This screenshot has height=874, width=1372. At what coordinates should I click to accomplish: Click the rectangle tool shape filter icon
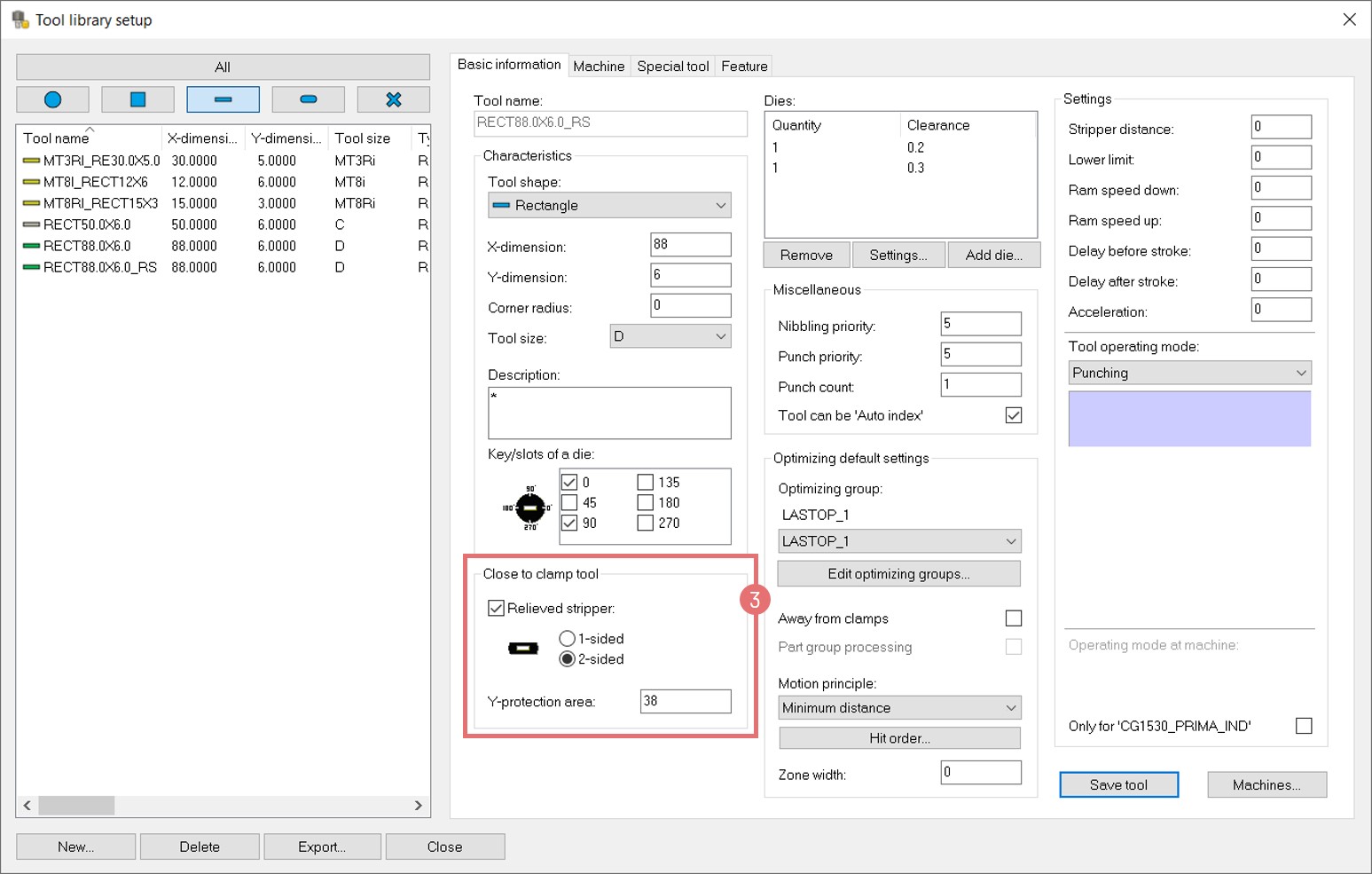tap(223, 99)
